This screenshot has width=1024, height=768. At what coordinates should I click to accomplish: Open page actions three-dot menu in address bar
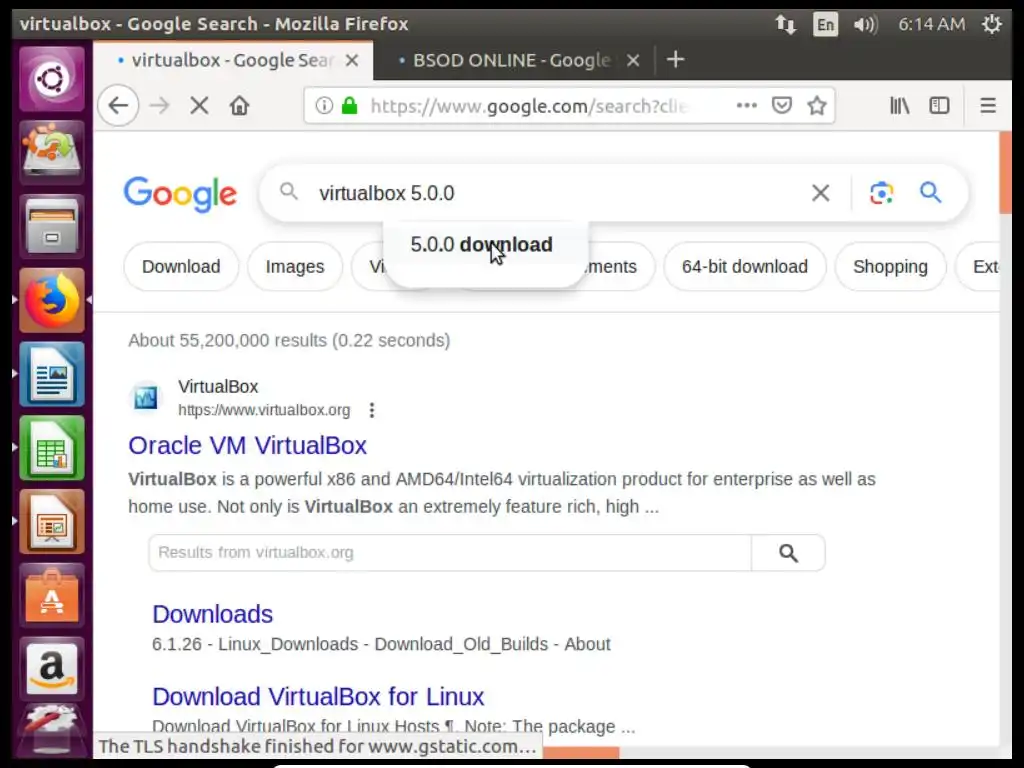(x=746, y=105)
